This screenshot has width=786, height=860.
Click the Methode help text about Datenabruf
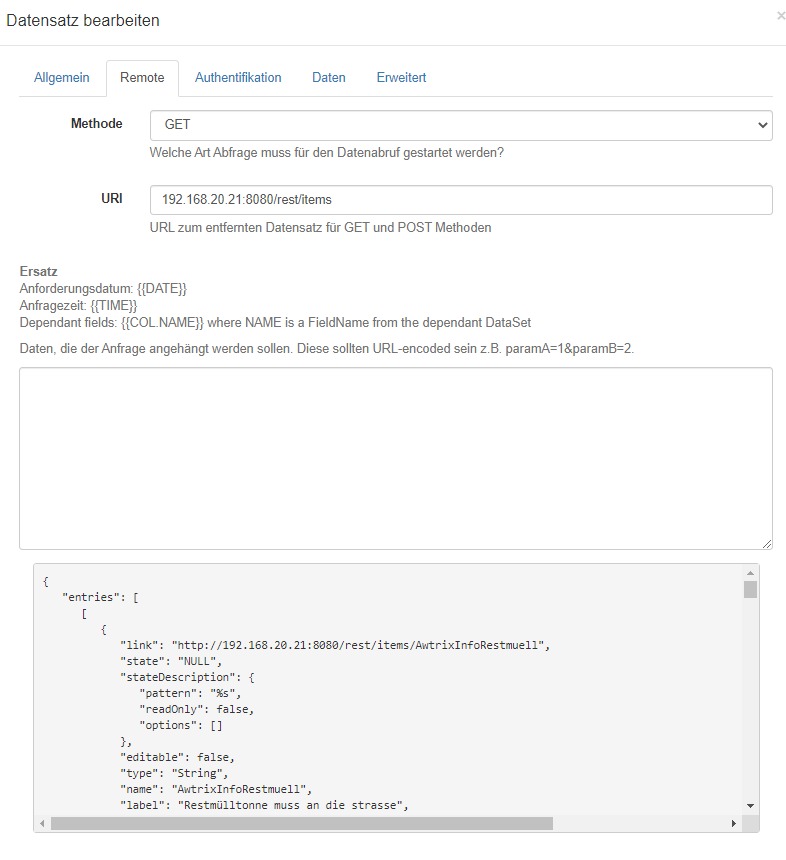[x=326, y=152]
